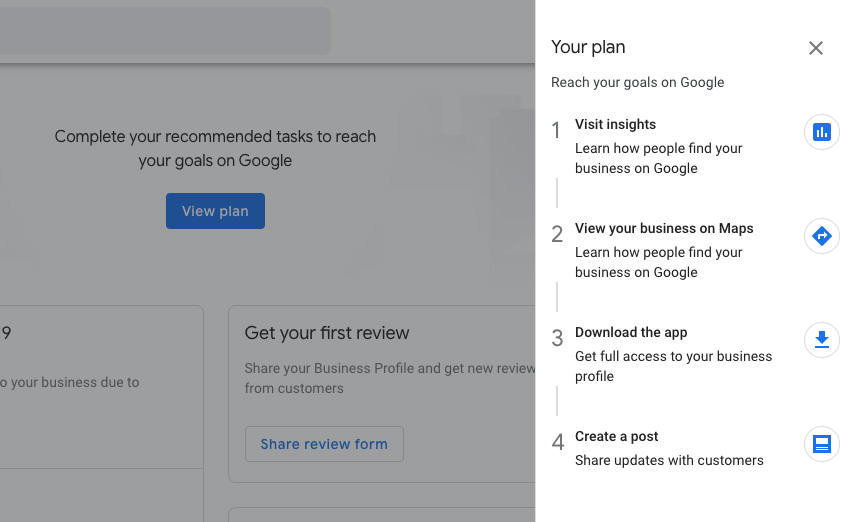Click the Share review form button
Image resolution: width=853 pixels, height=522 pixels.
coord(324,444)
